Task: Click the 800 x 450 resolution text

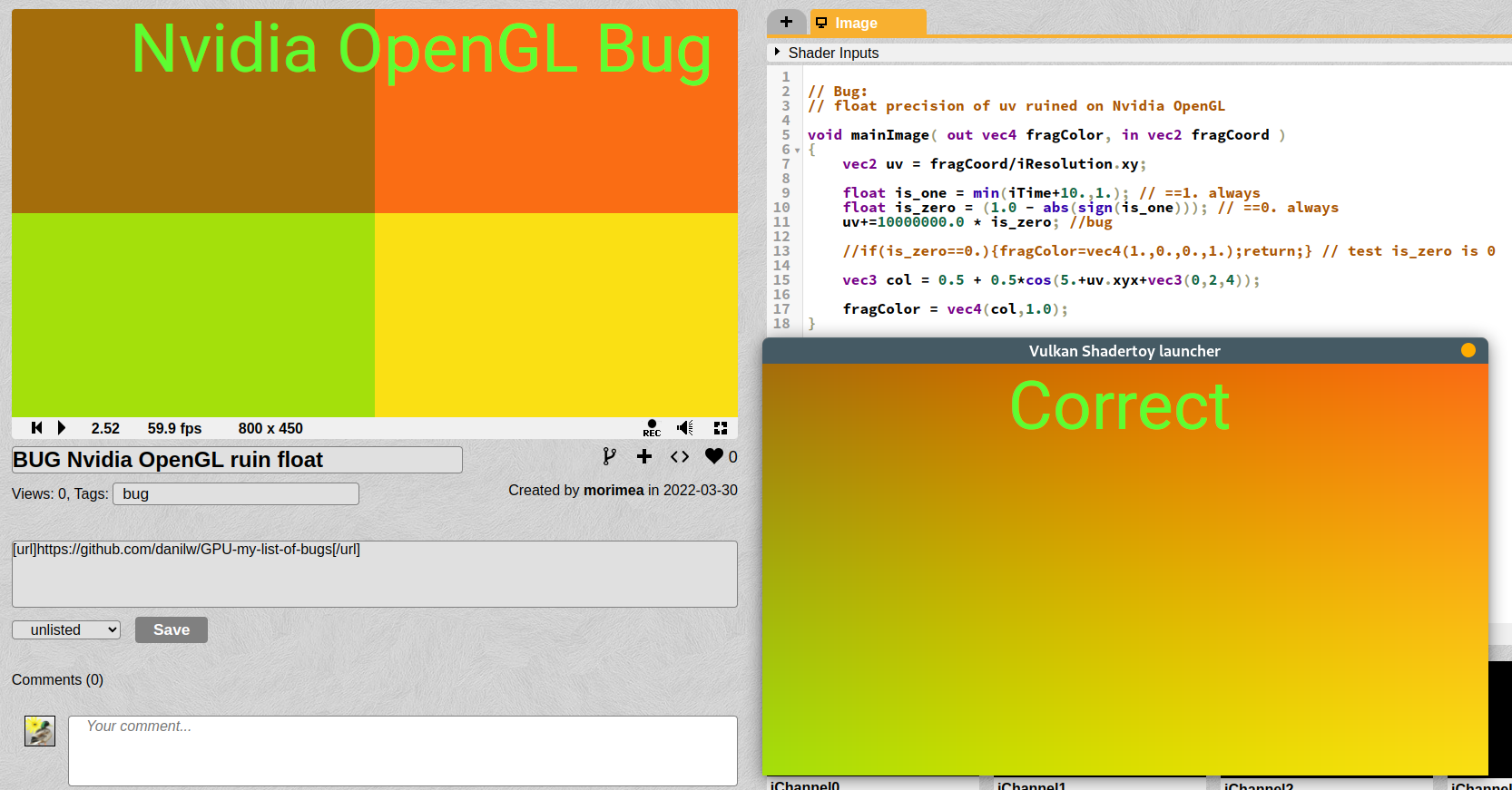Action: tap(270, 428)
